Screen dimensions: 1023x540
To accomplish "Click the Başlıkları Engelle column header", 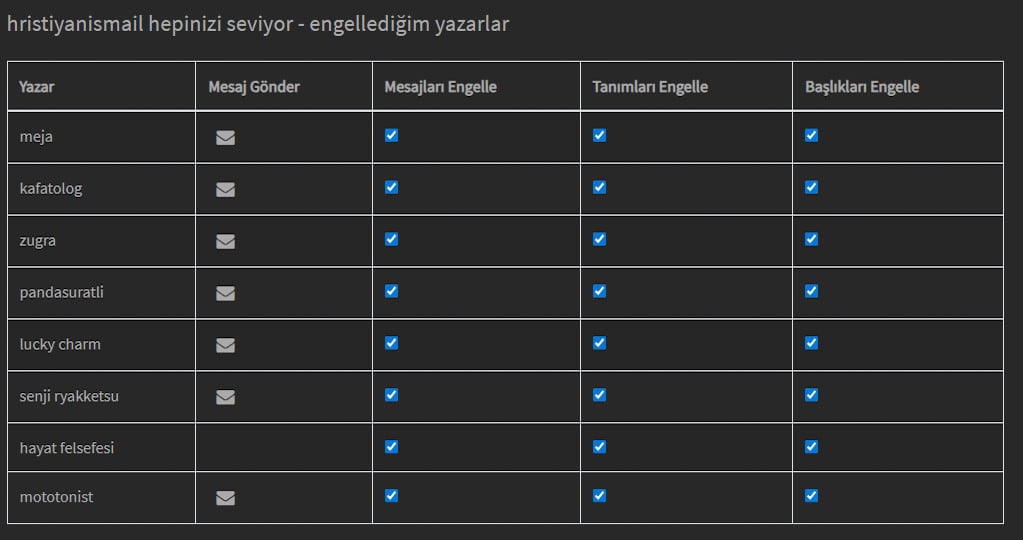I will coord(861,86).
